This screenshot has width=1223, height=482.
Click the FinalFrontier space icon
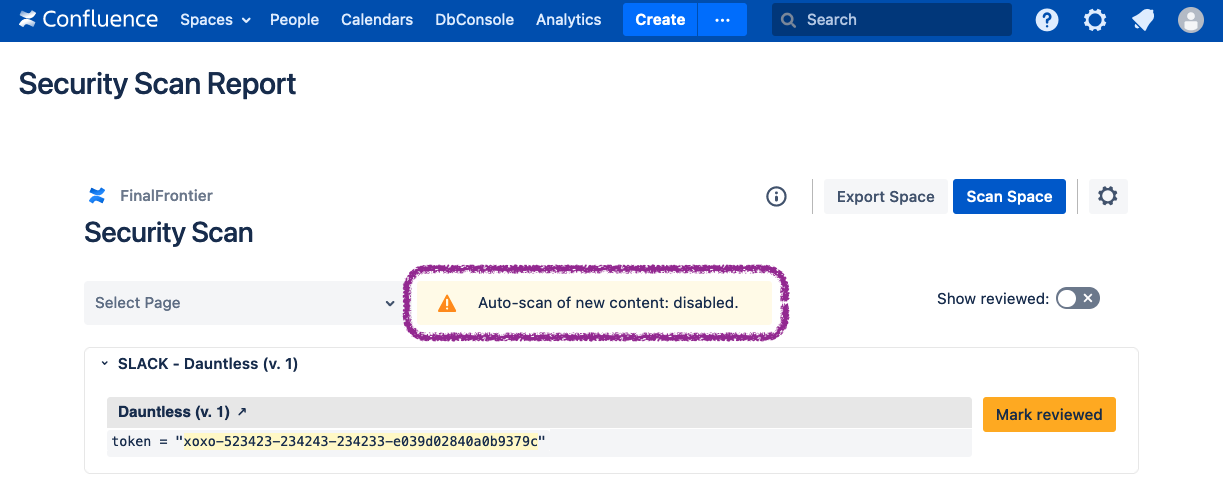(x=97, y=196)
